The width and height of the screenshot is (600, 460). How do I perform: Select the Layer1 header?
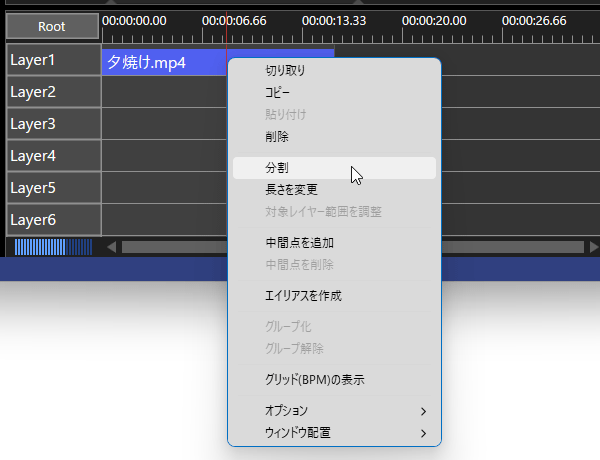(54, 60)
